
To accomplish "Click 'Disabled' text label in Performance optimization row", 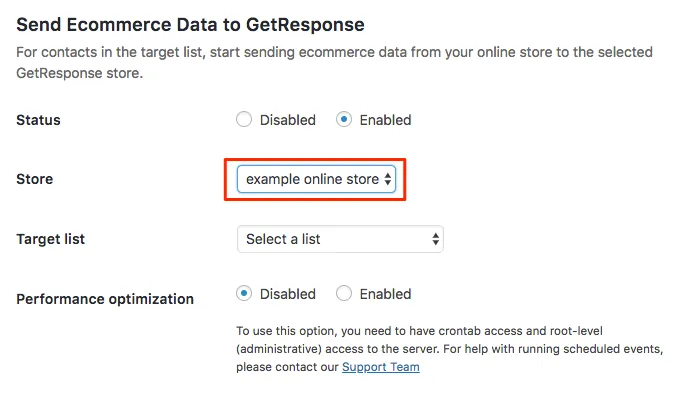I will 287,294.
